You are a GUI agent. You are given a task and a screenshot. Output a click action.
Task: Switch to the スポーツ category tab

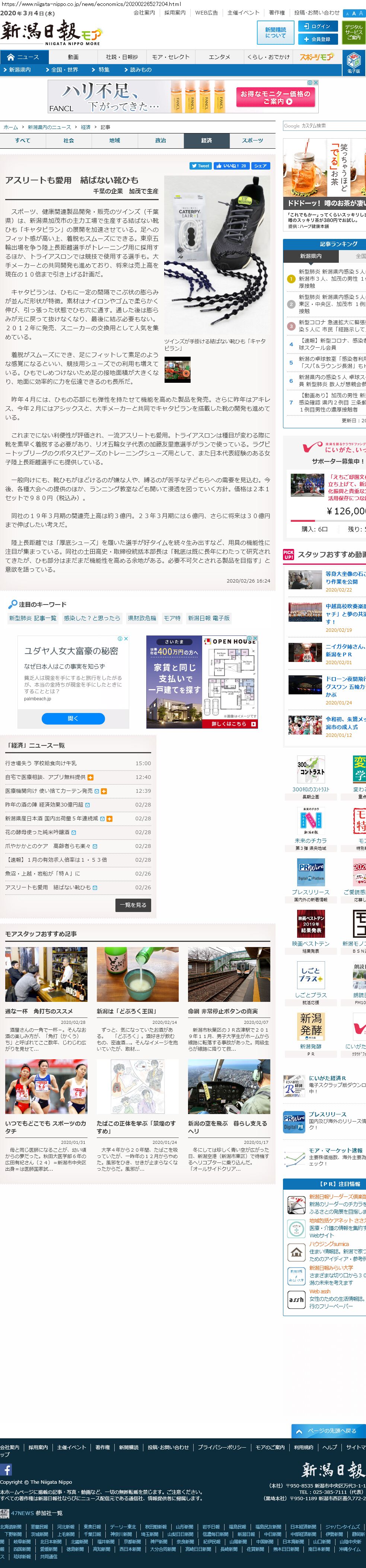coord(252,141)
